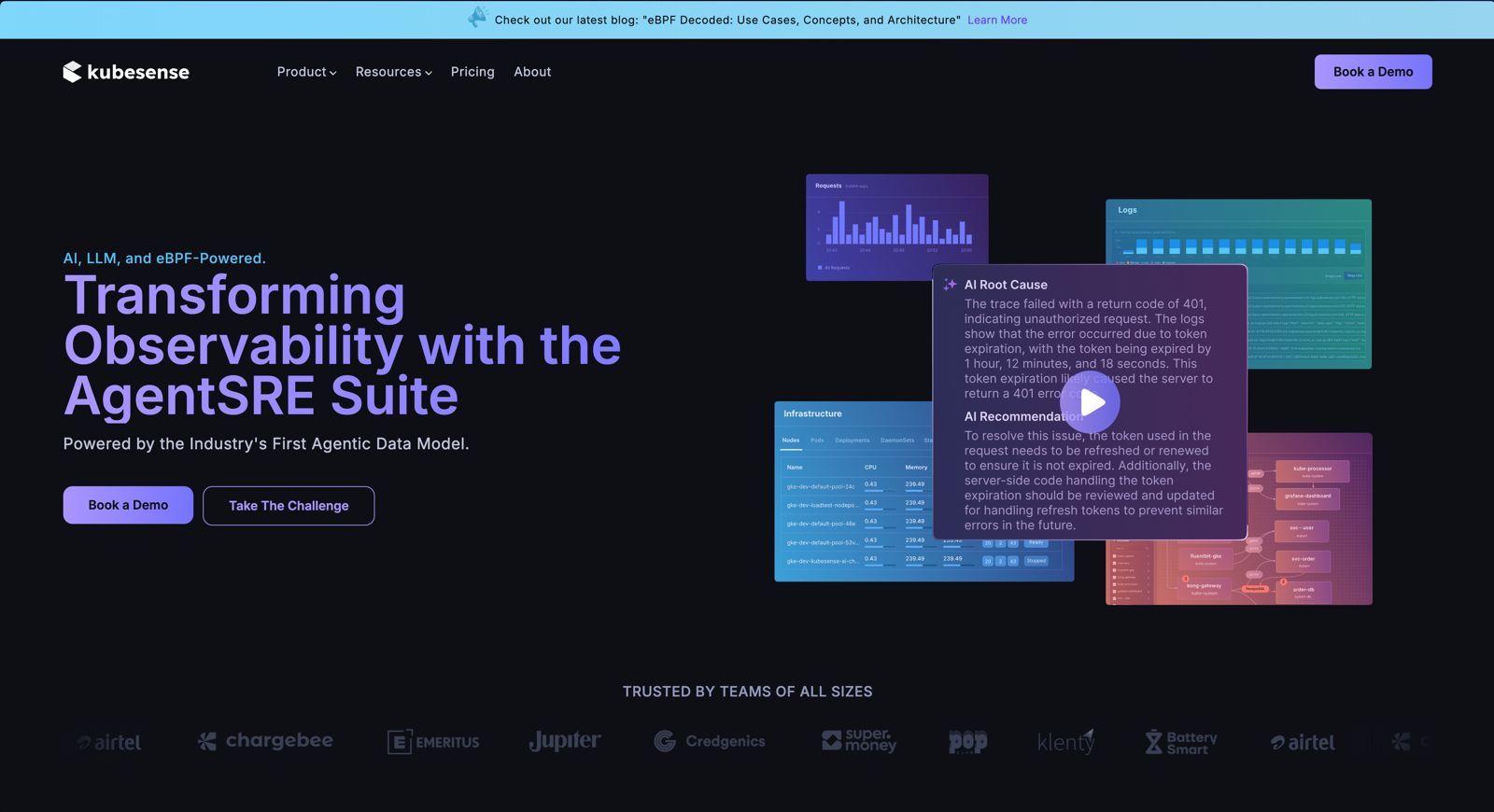The height and width of the screenshot is (812, 1494).
Task: Click the gke-dev-default-pool-24c node row
Action: click(x=857, y=486)
